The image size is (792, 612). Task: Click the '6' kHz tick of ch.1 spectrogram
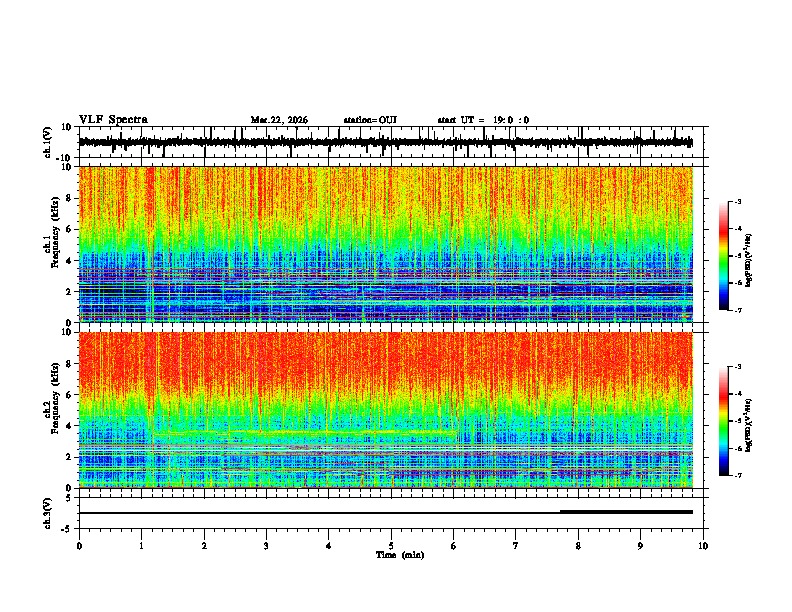click(x=69, y=229)
